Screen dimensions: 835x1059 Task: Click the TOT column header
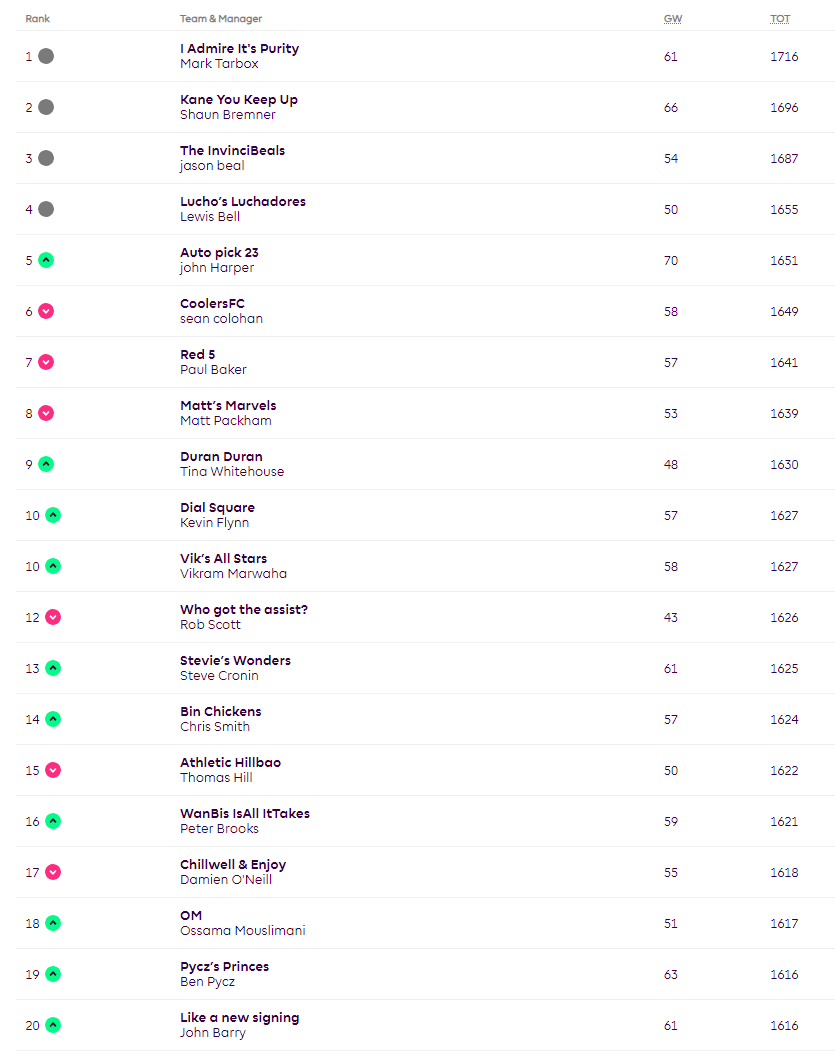[x=780, y=19]
